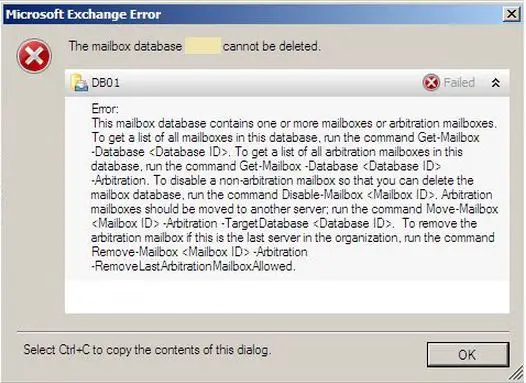This screenshot has width=526, height=383.
Task: Click the Microsoft Exchange Error title bar
Action: (252, 14)
